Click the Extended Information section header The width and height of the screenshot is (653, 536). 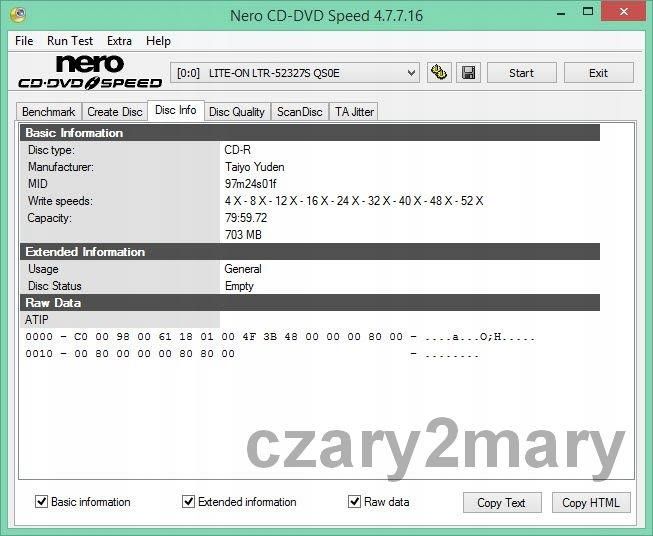pyautogui.click(x=310, y=252)
